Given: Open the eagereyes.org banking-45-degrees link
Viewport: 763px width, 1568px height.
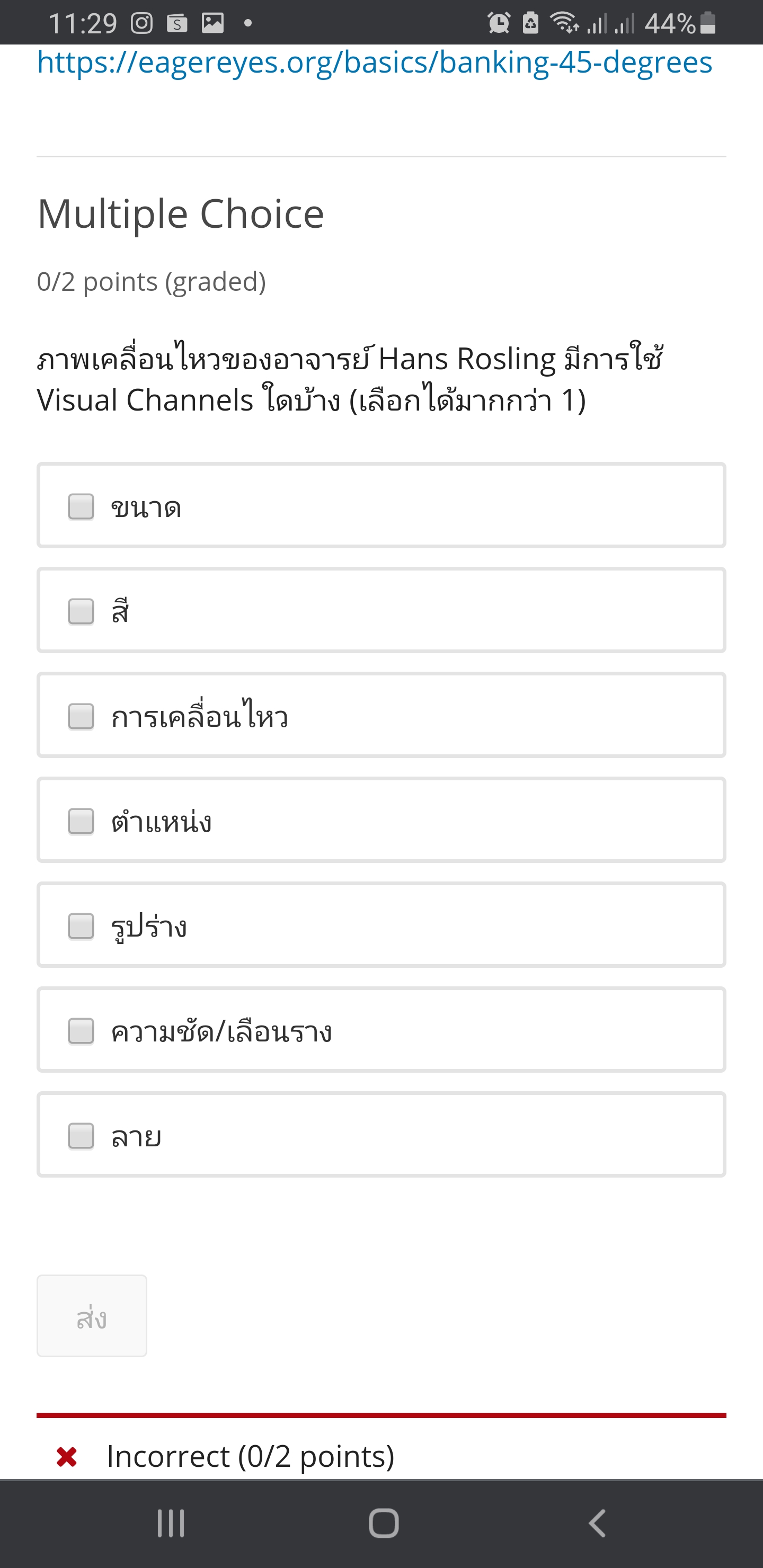Looking at the screenshot, I should [375, 62].
